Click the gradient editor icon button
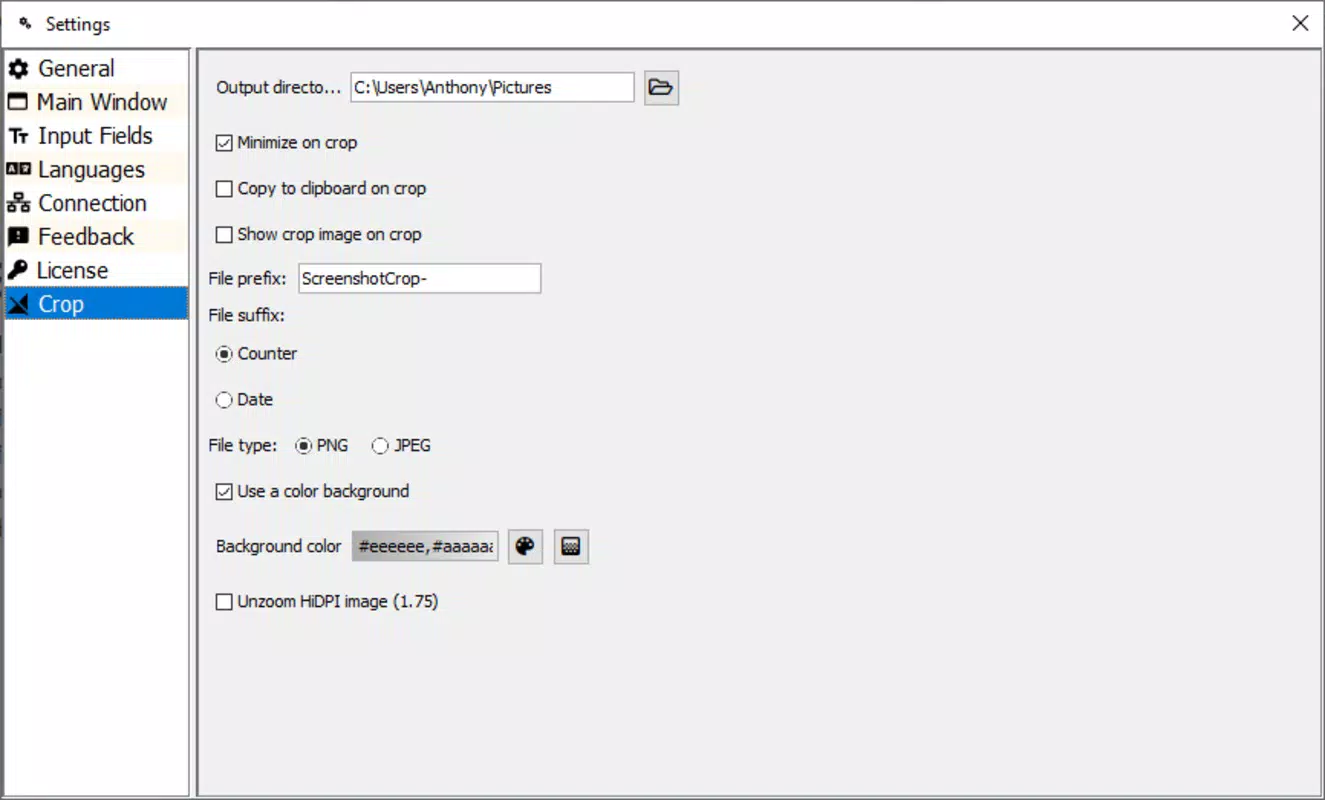The width and height of the screenshot is (1325, 800). click(571, 547)
